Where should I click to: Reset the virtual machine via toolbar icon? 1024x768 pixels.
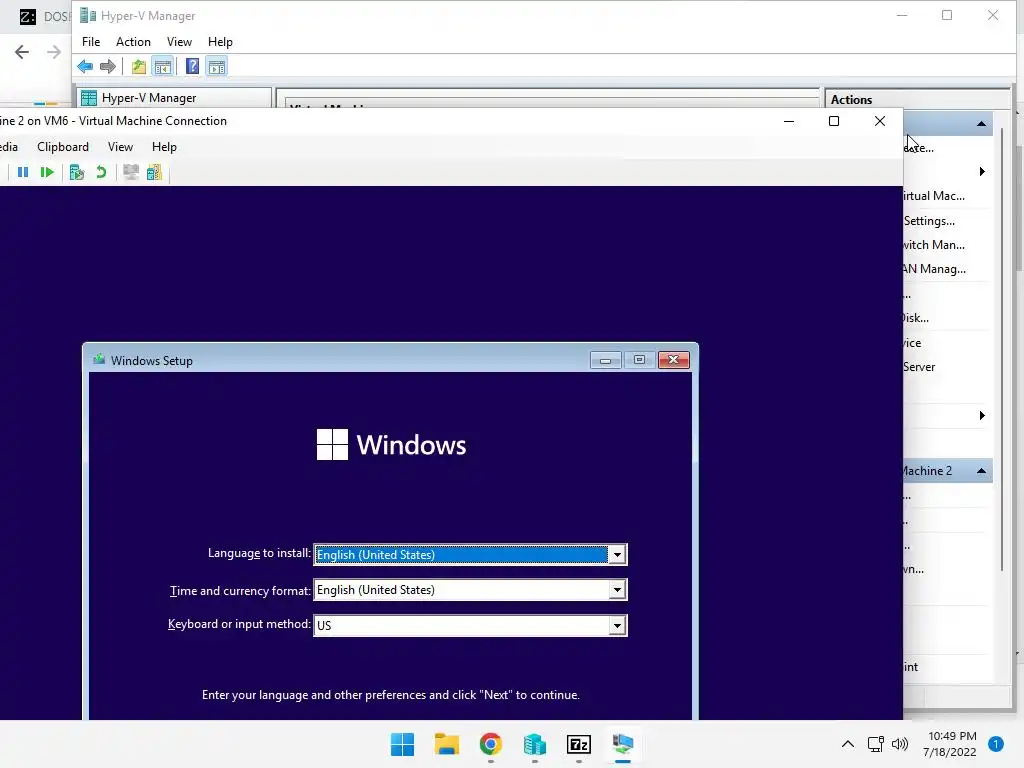[47, 172]
